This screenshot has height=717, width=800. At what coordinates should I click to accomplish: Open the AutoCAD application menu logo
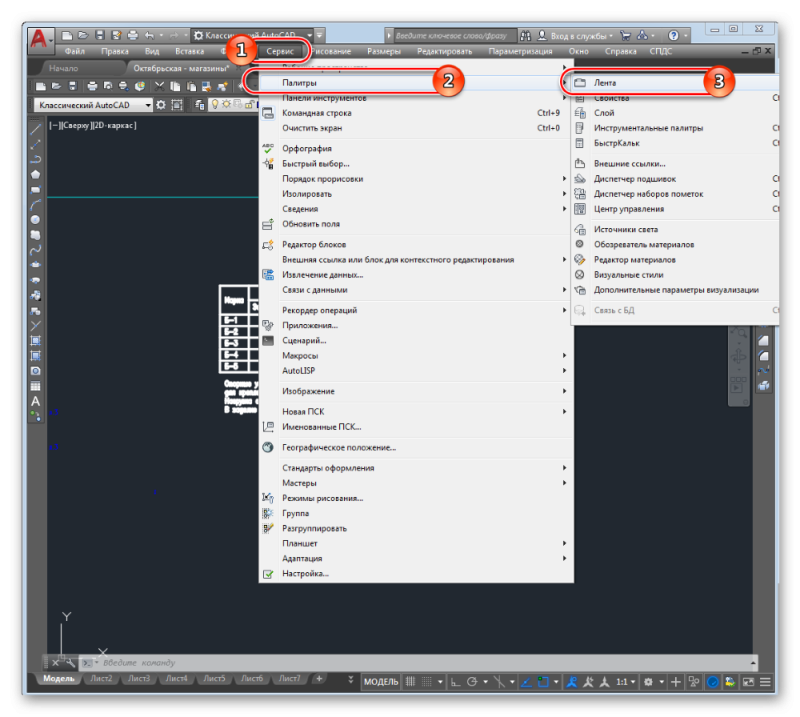tap(39, 39)
